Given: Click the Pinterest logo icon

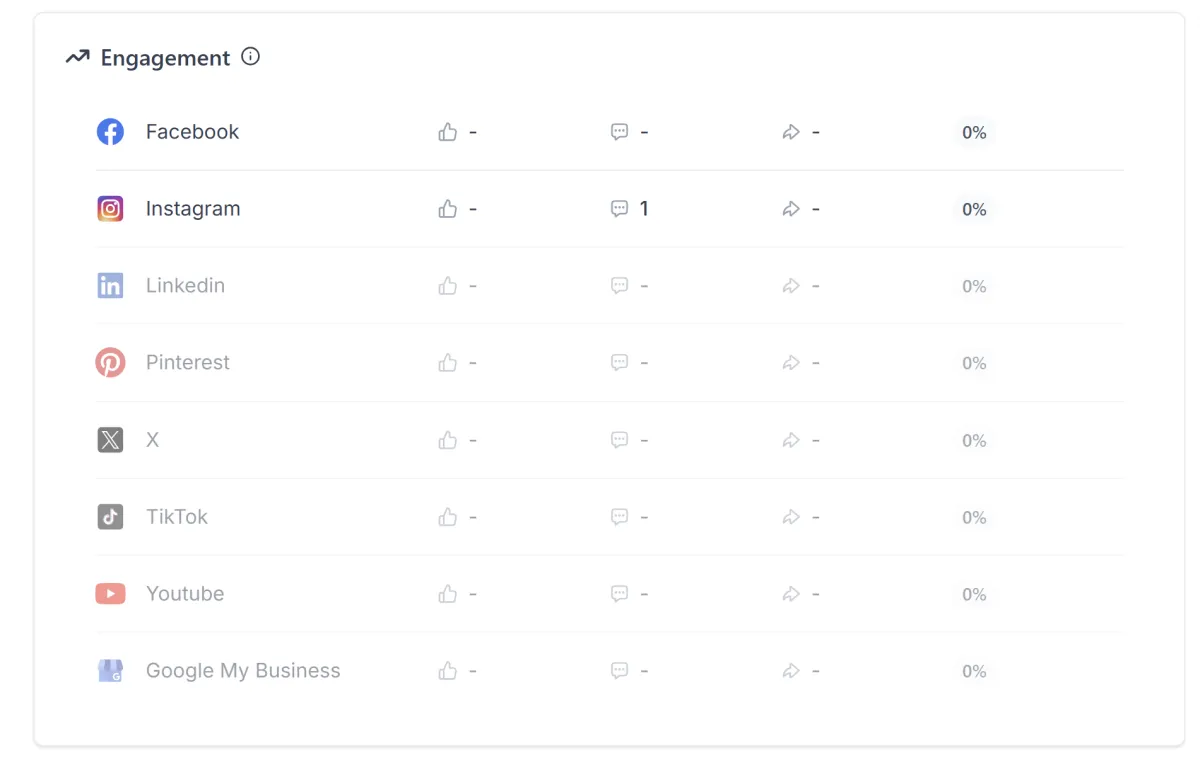Looking at the screenshot, I should click(x=110, y=363).
